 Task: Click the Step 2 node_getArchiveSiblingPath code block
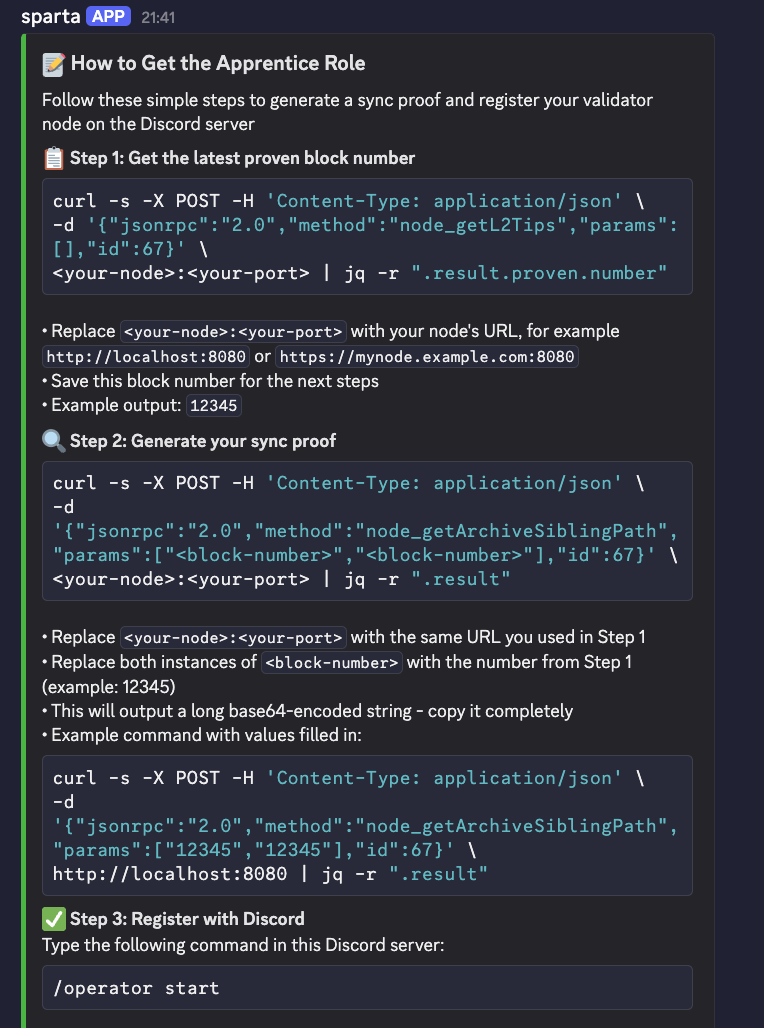coord(367,530)
